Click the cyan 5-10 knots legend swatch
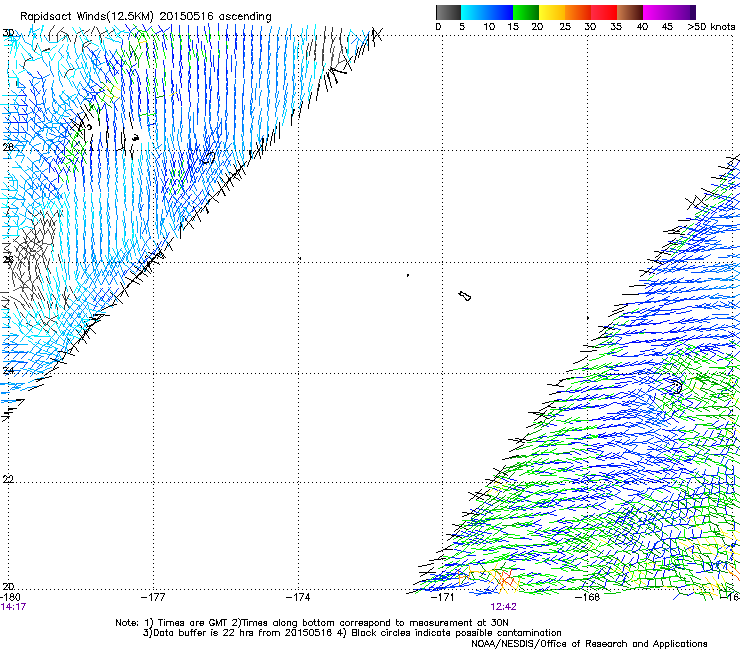740x650 pixels. (473, 12)
